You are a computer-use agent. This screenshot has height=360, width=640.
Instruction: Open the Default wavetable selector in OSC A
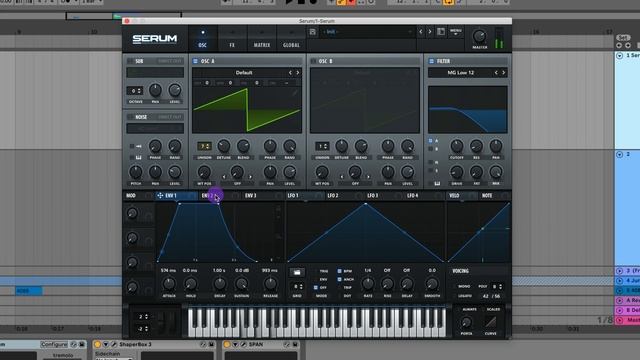pyautogui.click(x=244, y=73)
